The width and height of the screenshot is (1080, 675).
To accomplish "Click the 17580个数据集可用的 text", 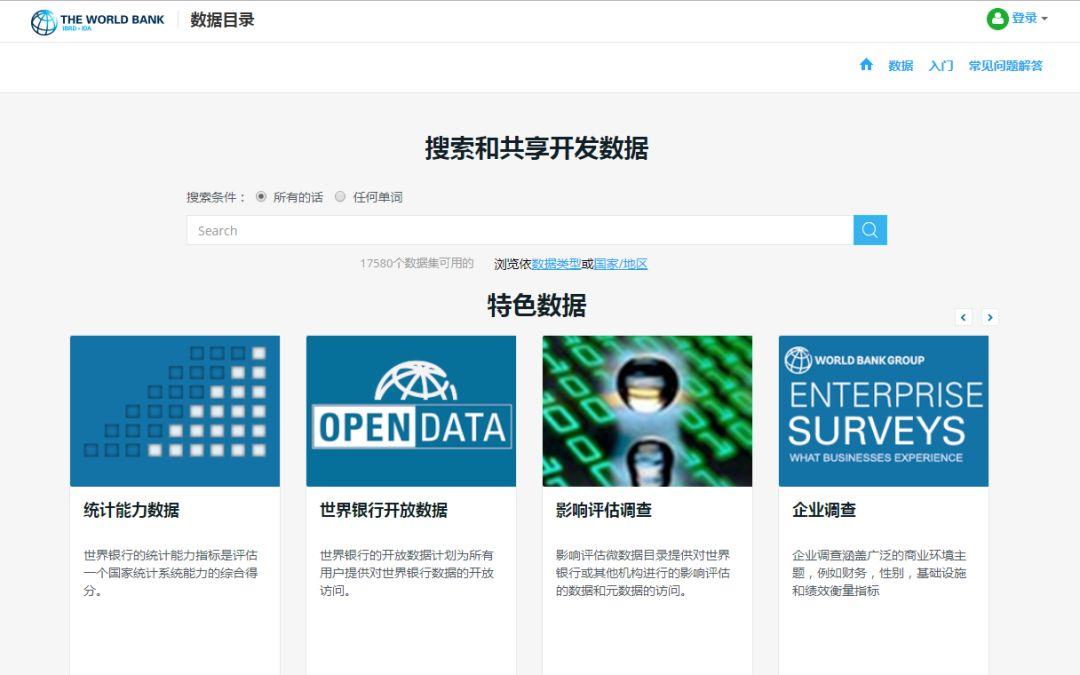I will click(x=417, y=263).
